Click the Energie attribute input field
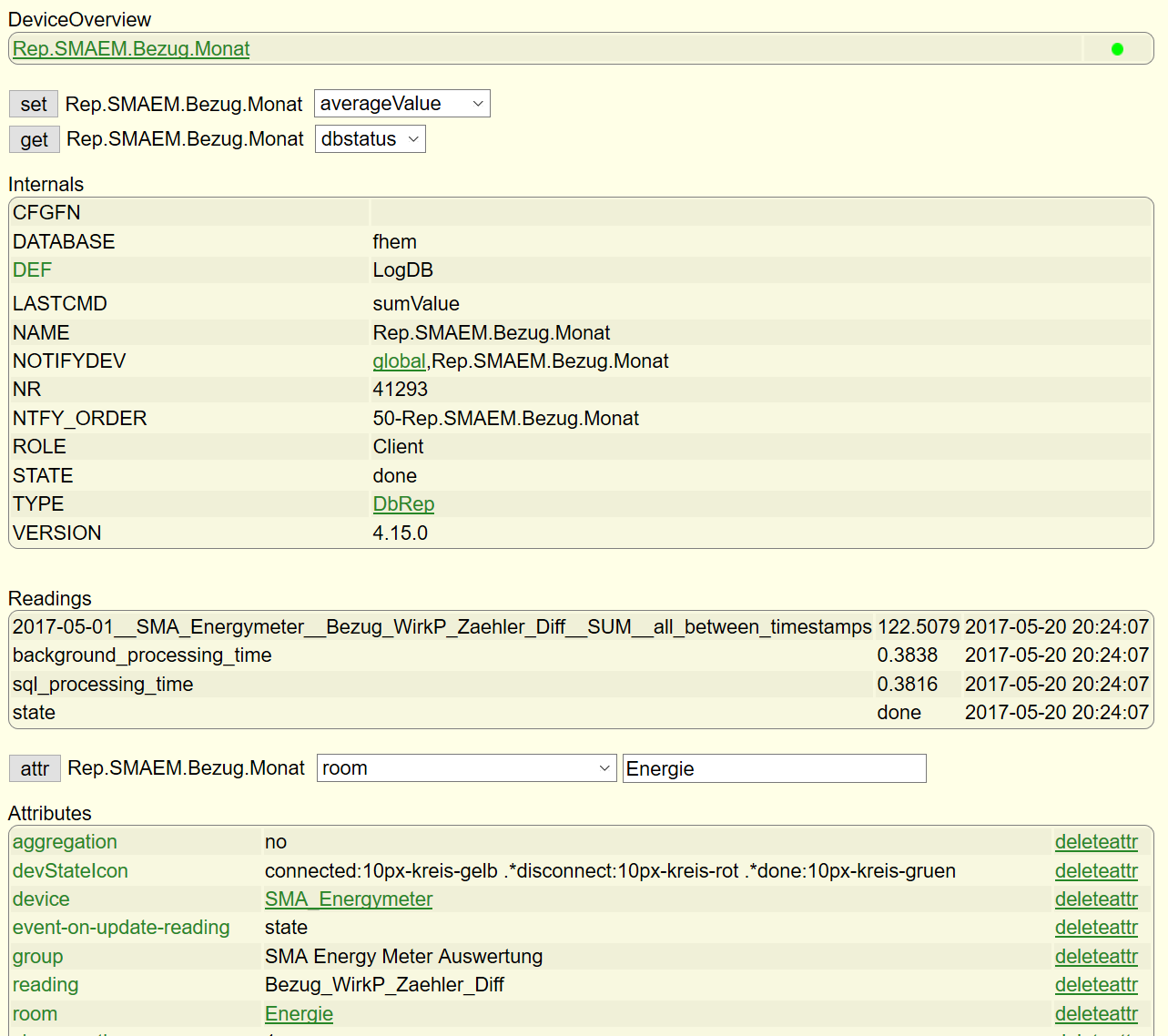This screenshot has width=1168, height=1036. tap(774, 768)
